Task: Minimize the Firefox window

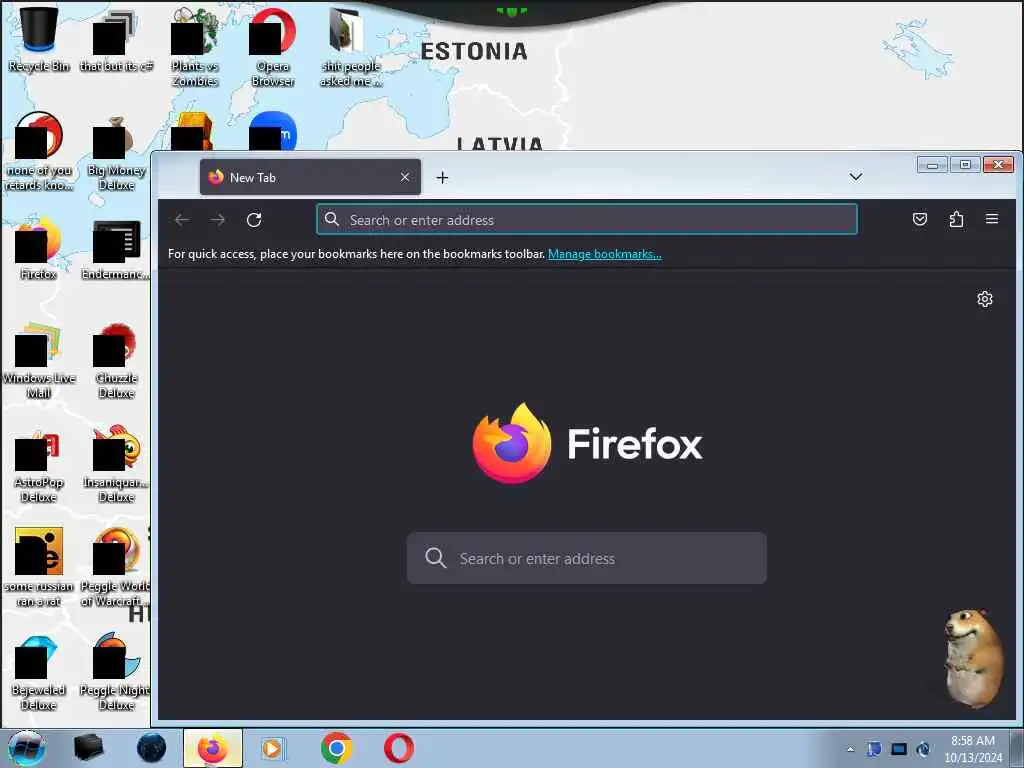Action: coord(932,165)
